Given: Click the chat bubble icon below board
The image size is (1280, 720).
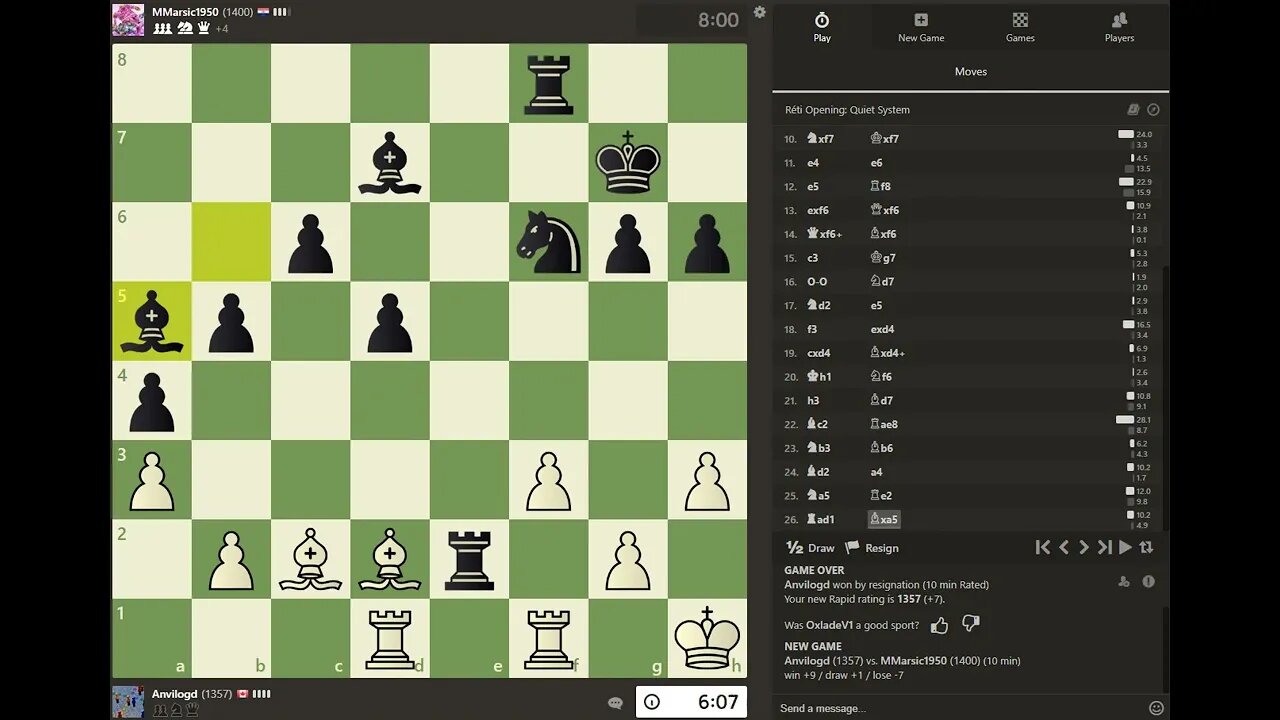Looking at the screenshot, I should pyautogui.click(x=615, y=703).
